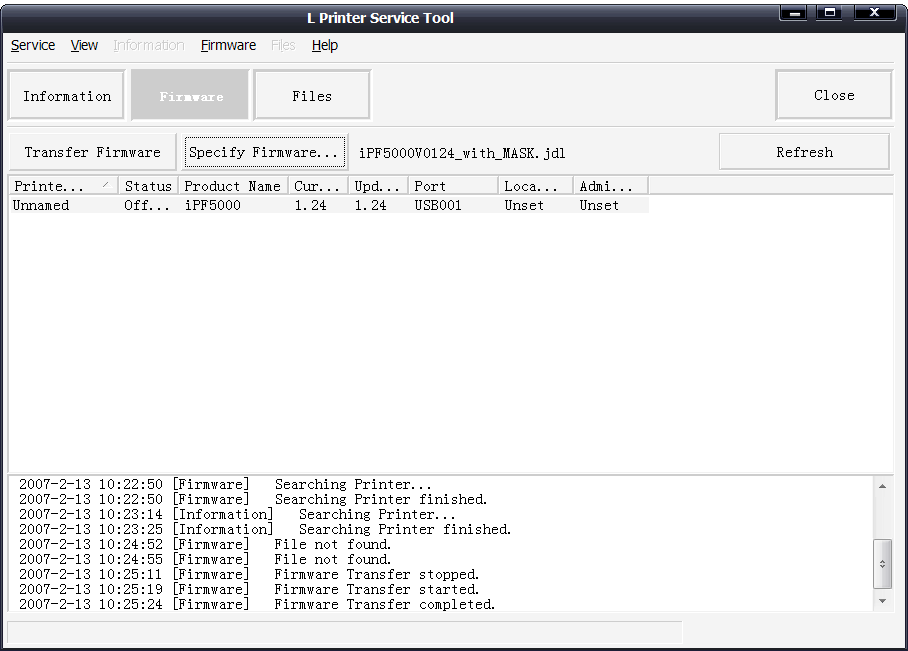Open the Help menu

coord(325,45)
